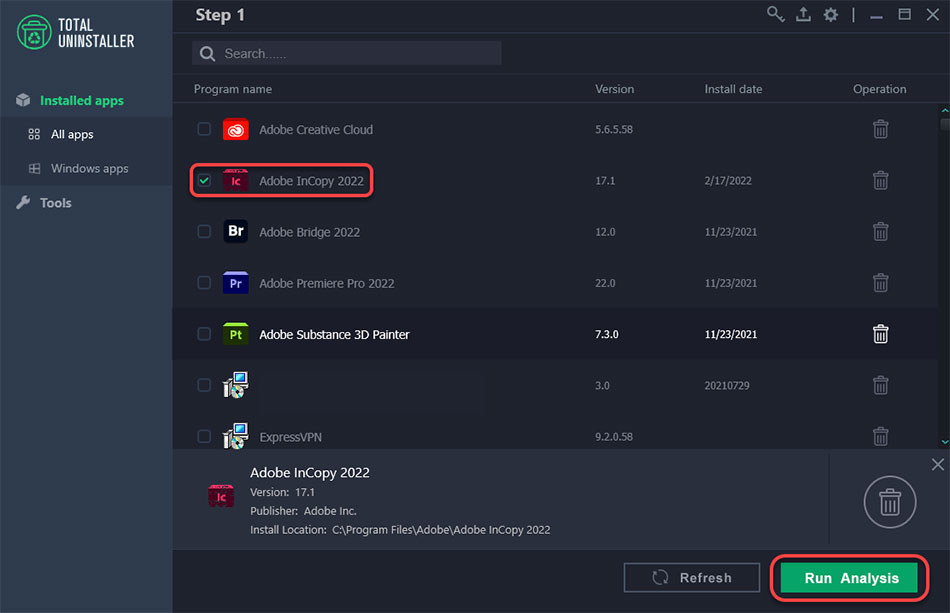Open settings via the gear icon
The width and height of the screenshot is (950, 613).
click(831, 15)
